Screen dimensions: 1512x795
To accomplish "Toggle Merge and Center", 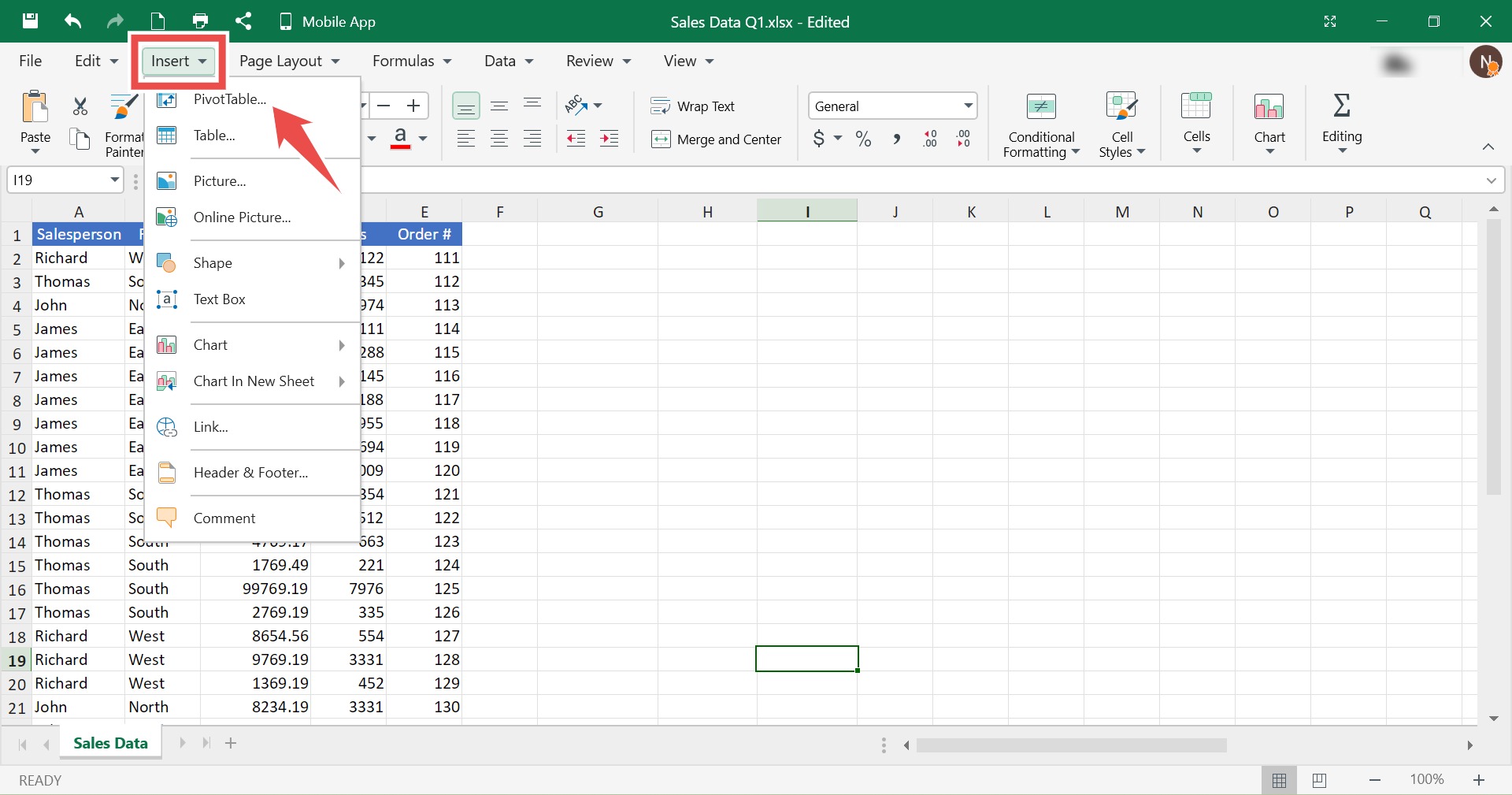I will coord(717,139).
